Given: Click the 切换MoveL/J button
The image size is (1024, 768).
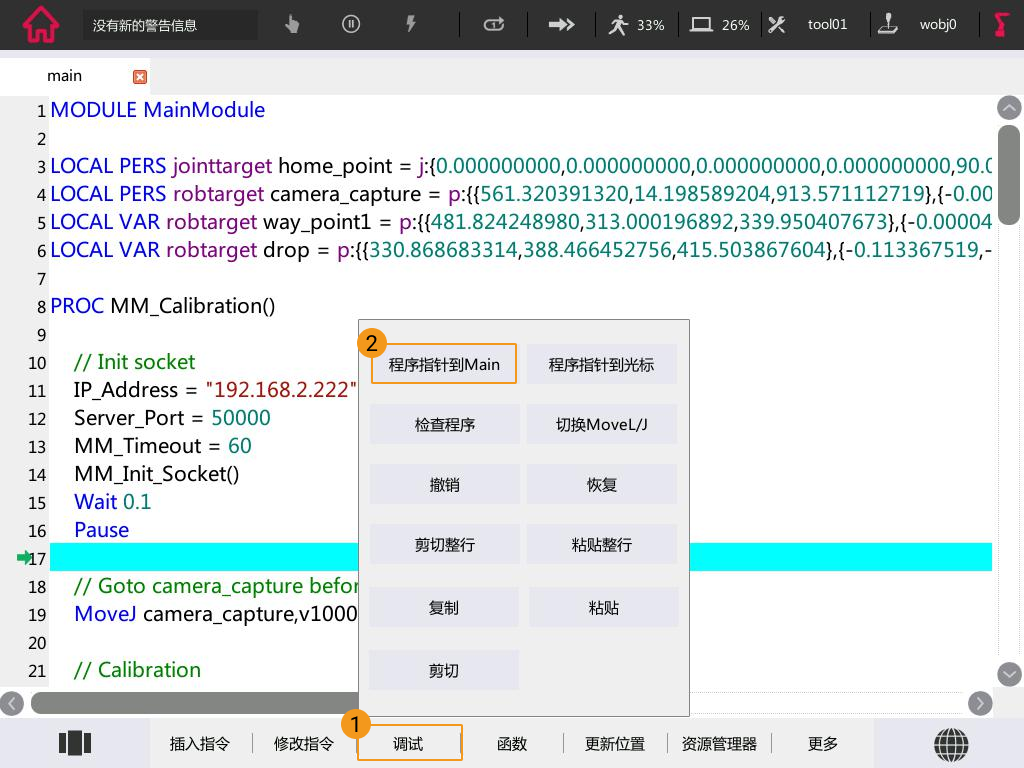Looking at the screenshot, I should tap(602, 425).
